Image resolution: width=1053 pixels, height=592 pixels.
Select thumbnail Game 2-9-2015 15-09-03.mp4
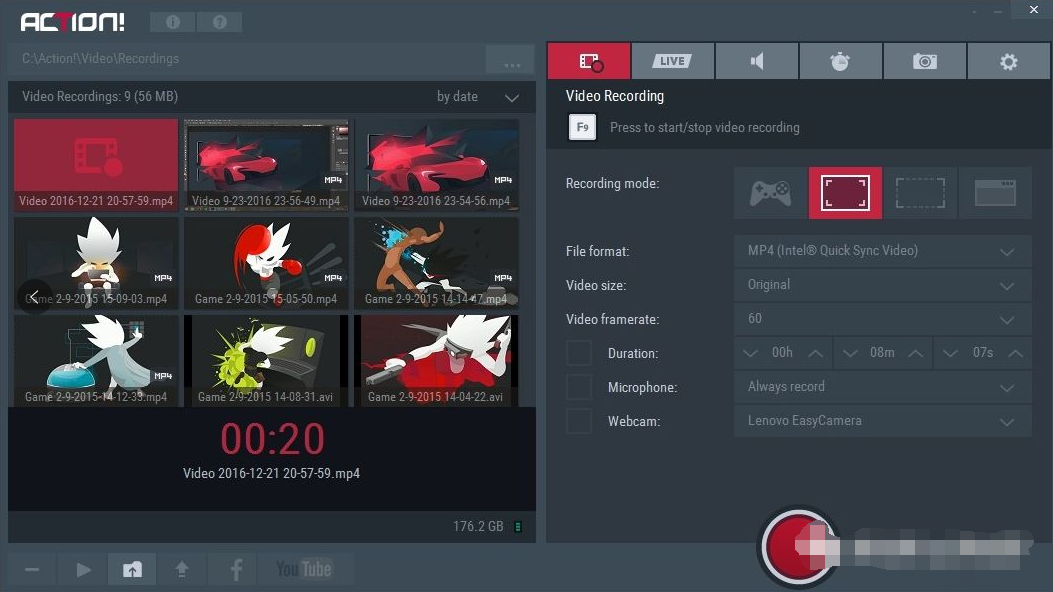coord(96,263)
